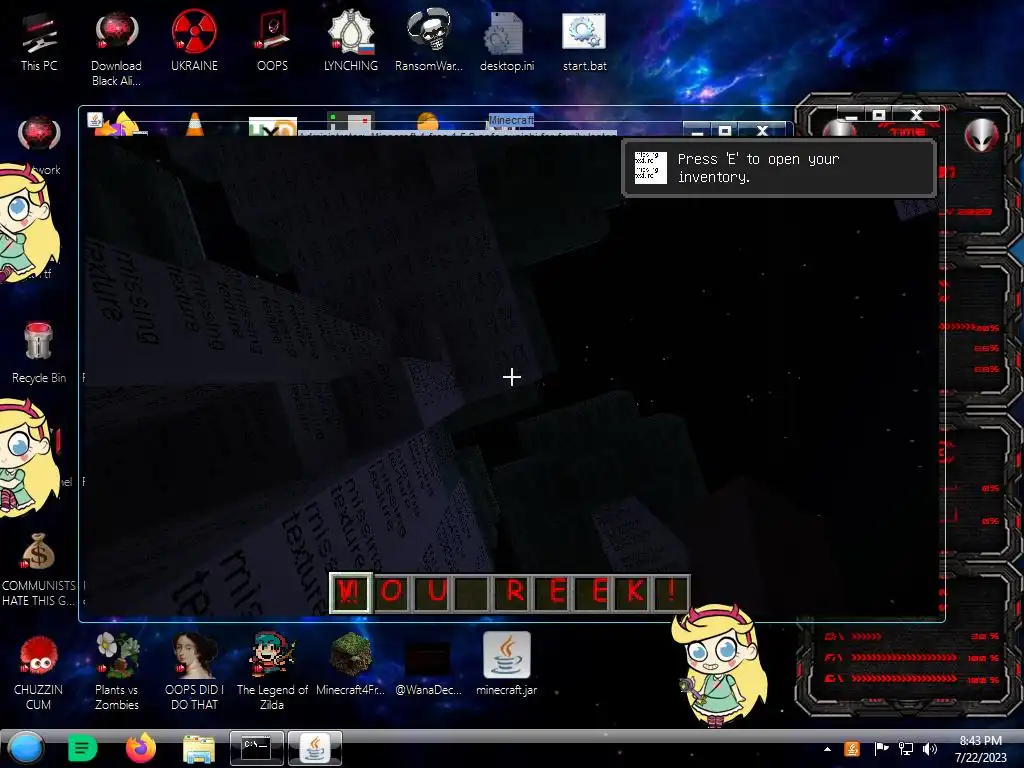Select the LYNCHING desktop shortcut
Image resolution: width=1024 pixels, height=768 pixels.
[x=351, y=40]
